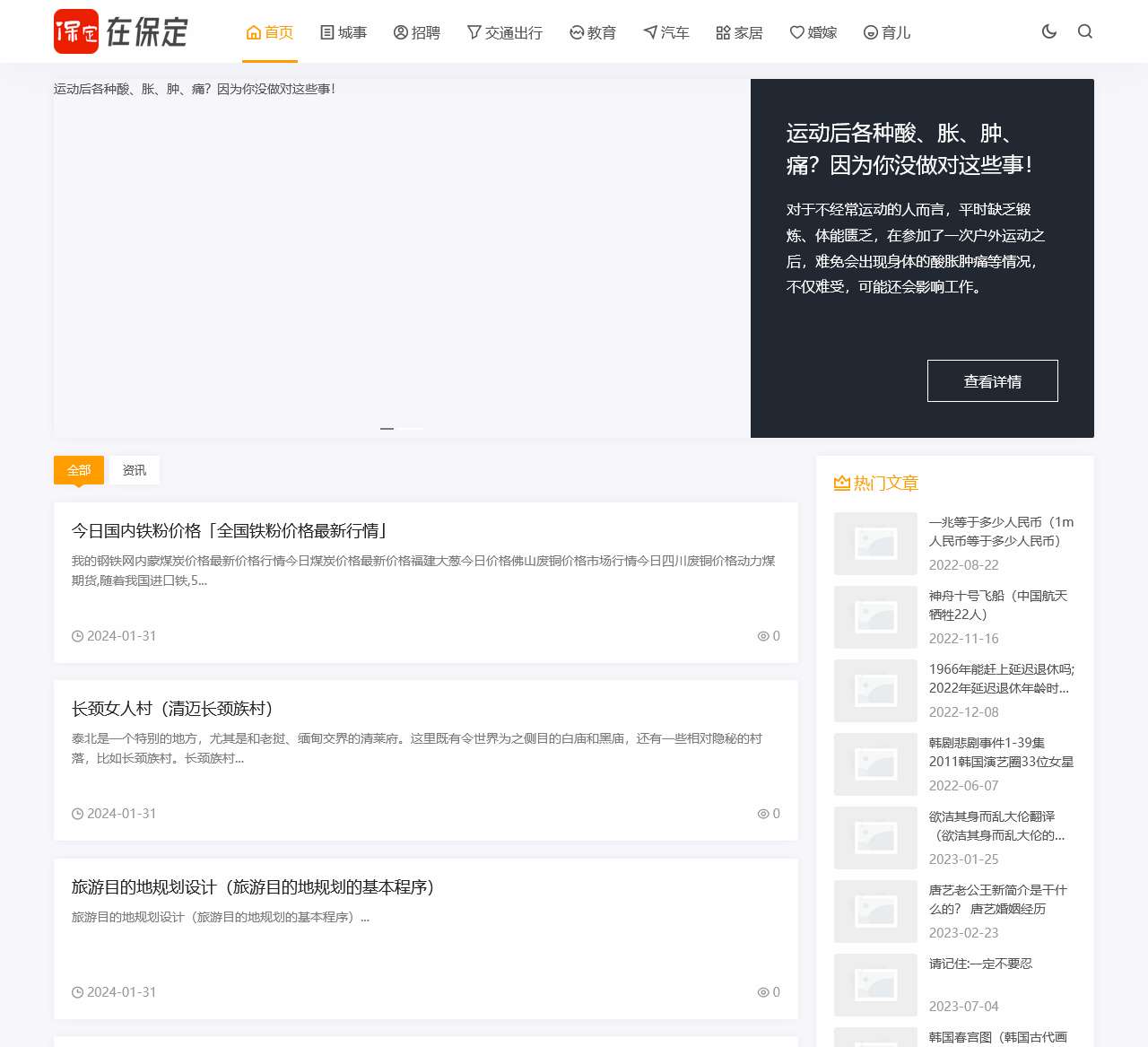Screen dimensions: 1148x1047
Task: Click the search magnifier icon
Action: 1085,31
